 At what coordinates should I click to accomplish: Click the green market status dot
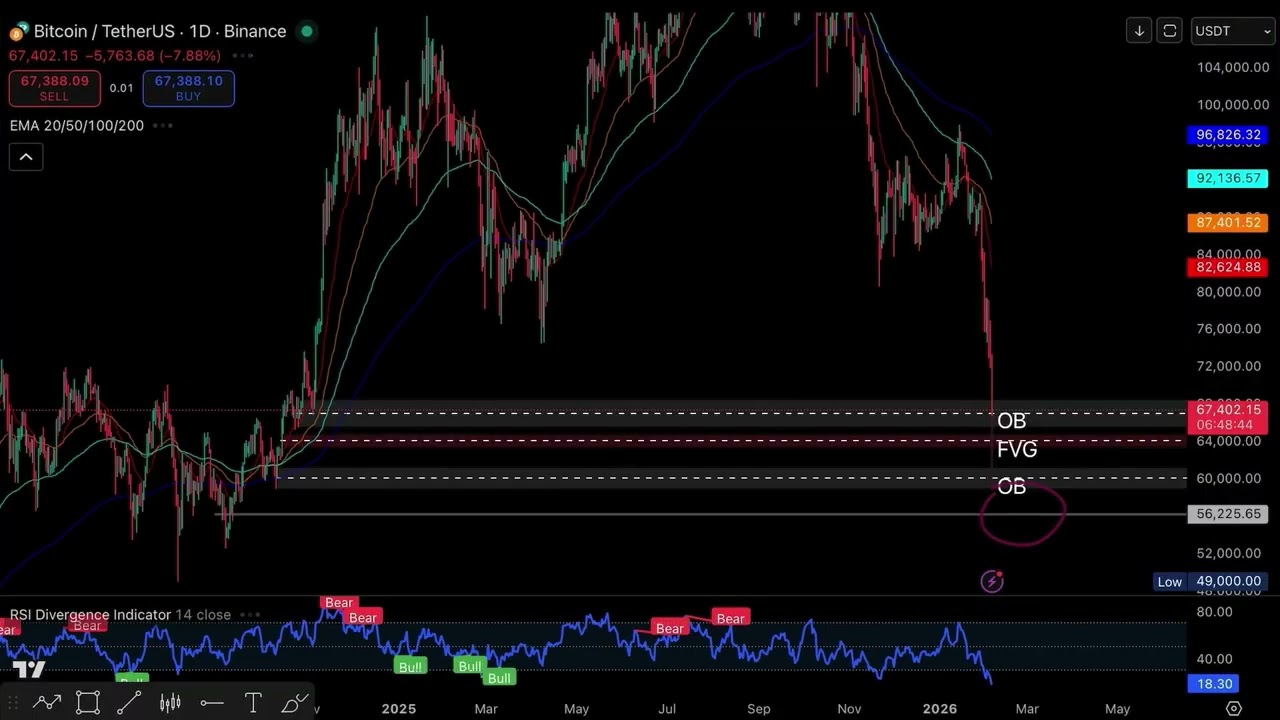(307, 31)
